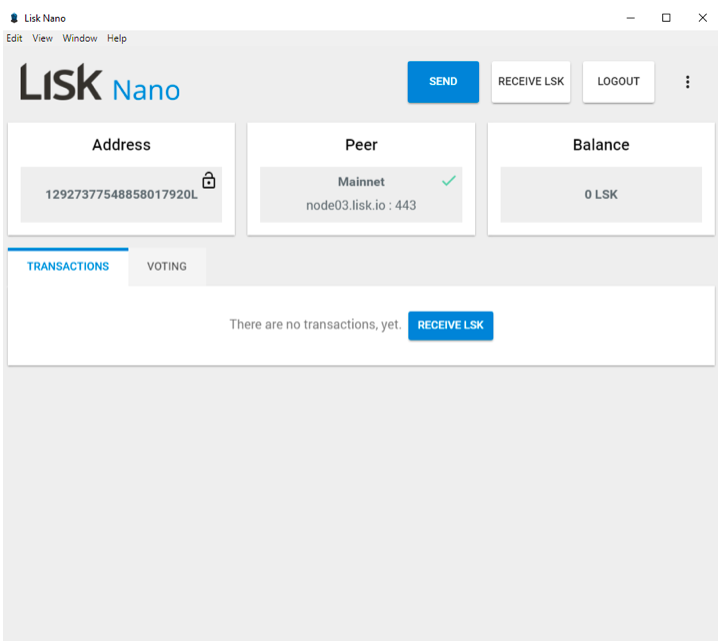
Task: Maximize the Lisk Nano window
Action: 666,18
